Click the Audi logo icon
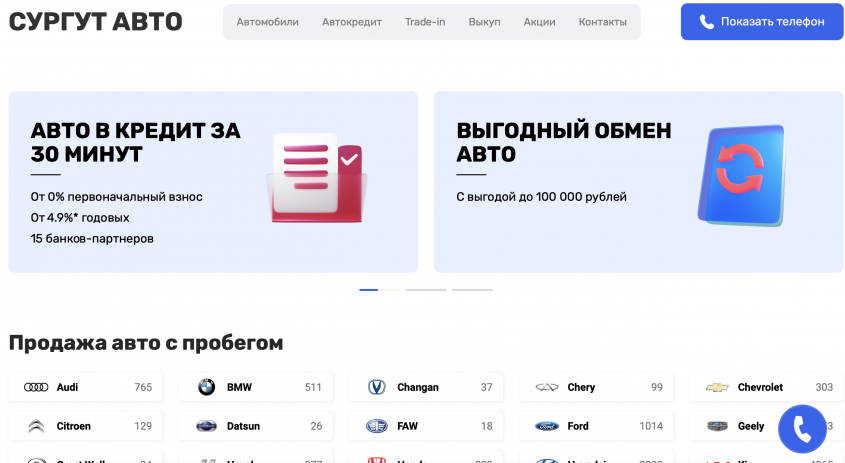This screenshot has width=845, height=463. (x=36, y=387)
